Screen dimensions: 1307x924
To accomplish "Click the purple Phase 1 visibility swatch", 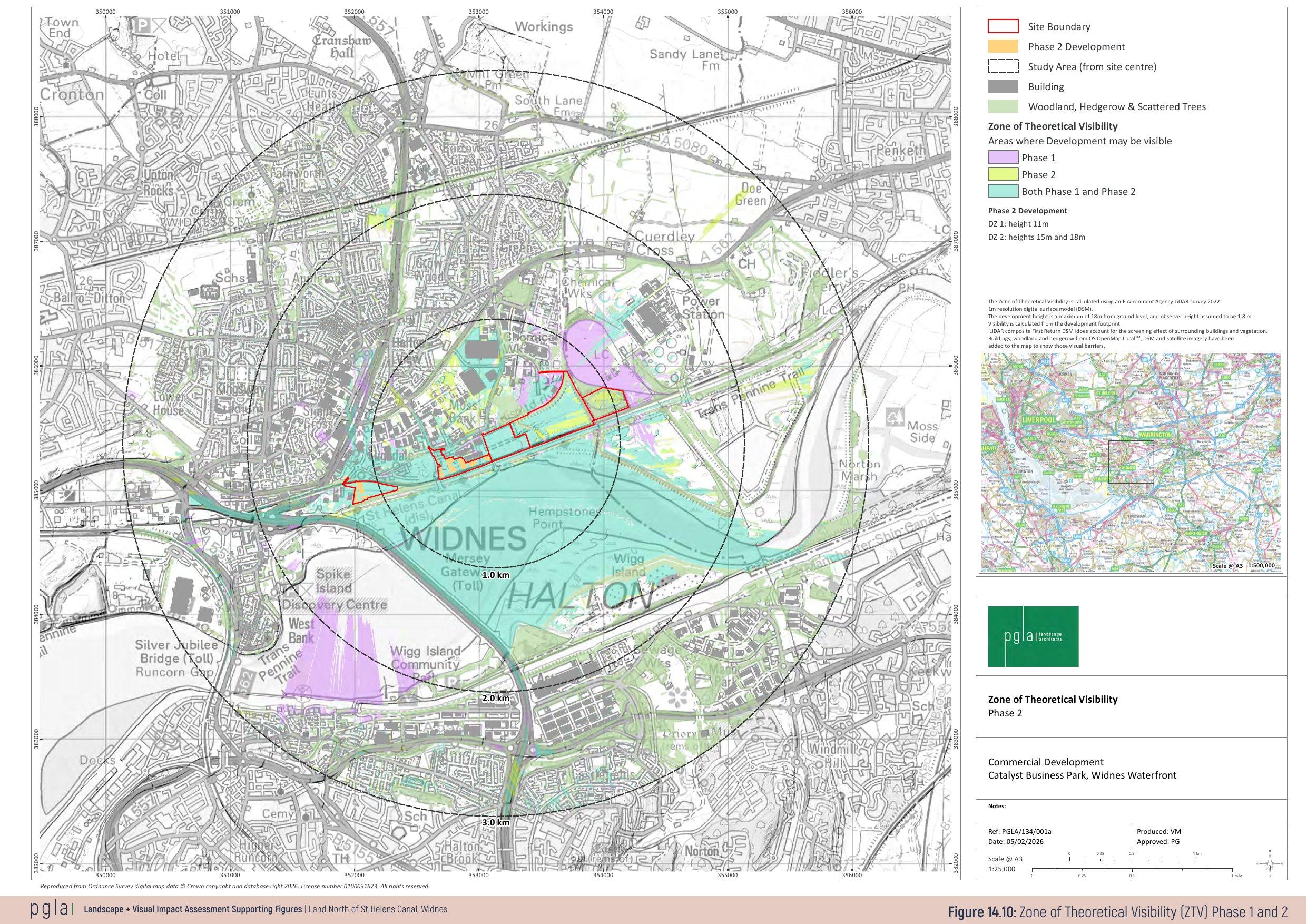I will pyautogui.click(x=1003, y=158).
